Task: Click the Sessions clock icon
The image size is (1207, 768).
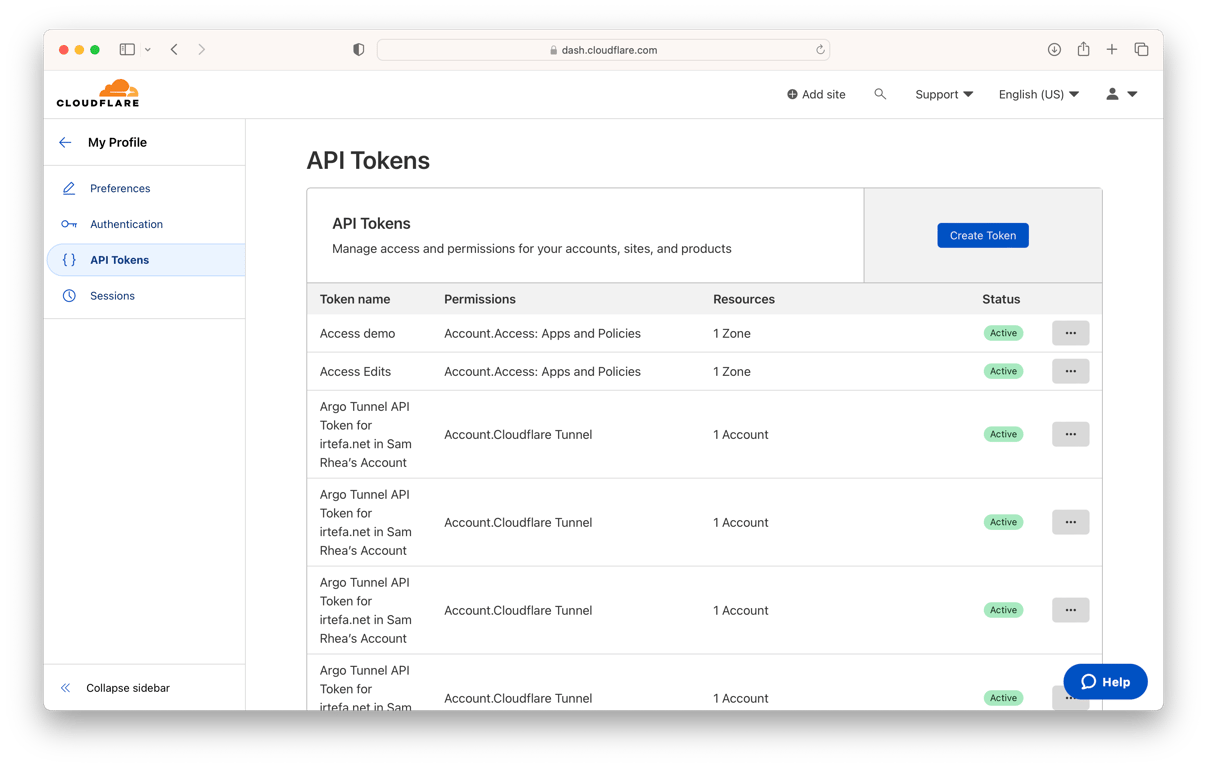Action: point(68,295)
